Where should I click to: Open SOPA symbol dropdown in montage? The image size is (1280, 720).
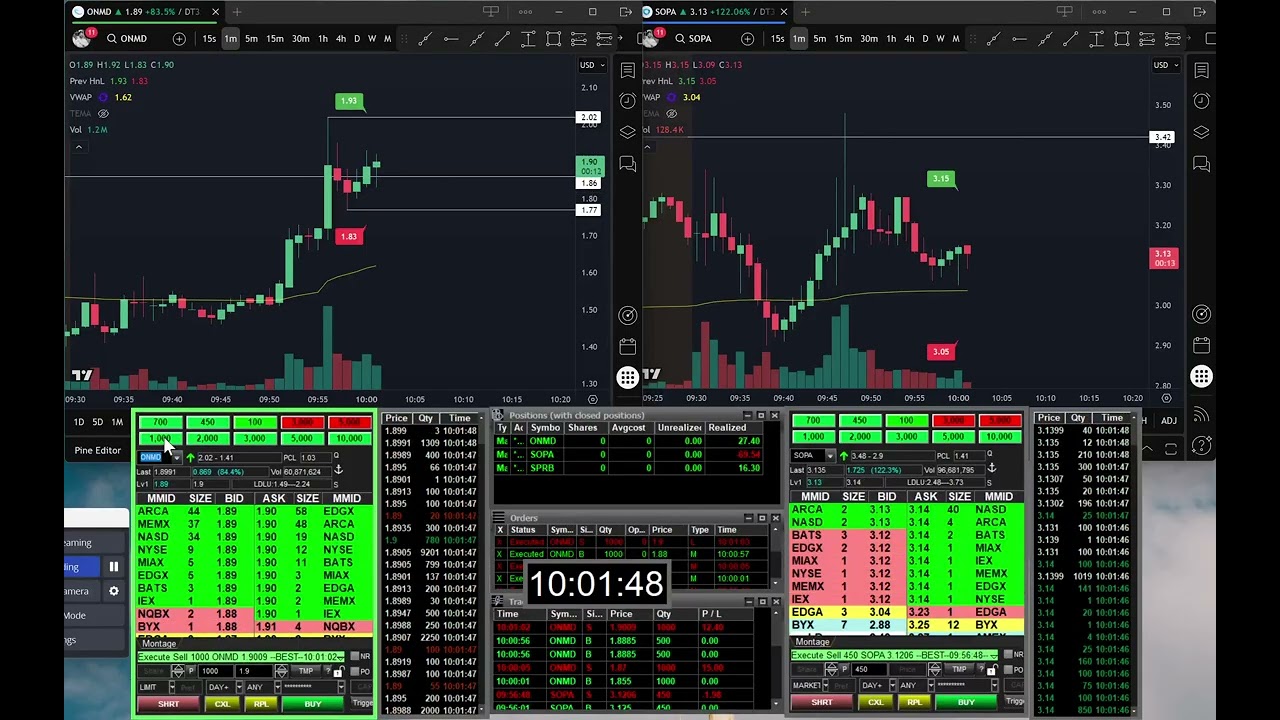[830, 456]
